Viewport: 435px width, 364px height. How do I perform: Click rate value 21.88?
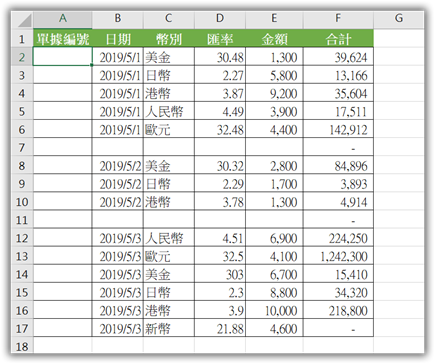230,329
